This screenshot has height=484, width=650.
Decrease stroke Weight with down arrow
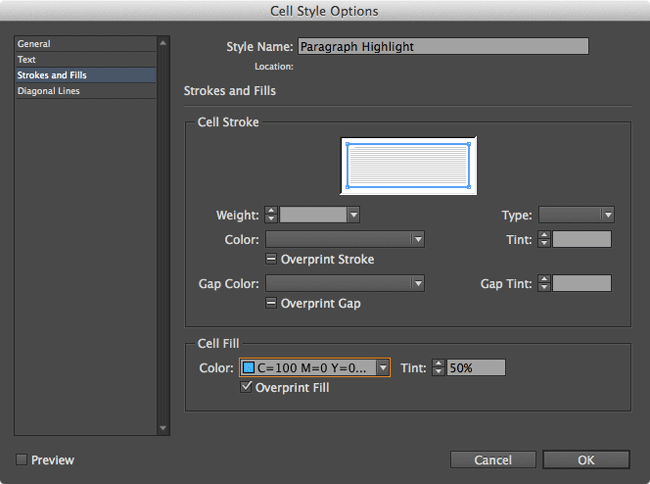(271, 219)
